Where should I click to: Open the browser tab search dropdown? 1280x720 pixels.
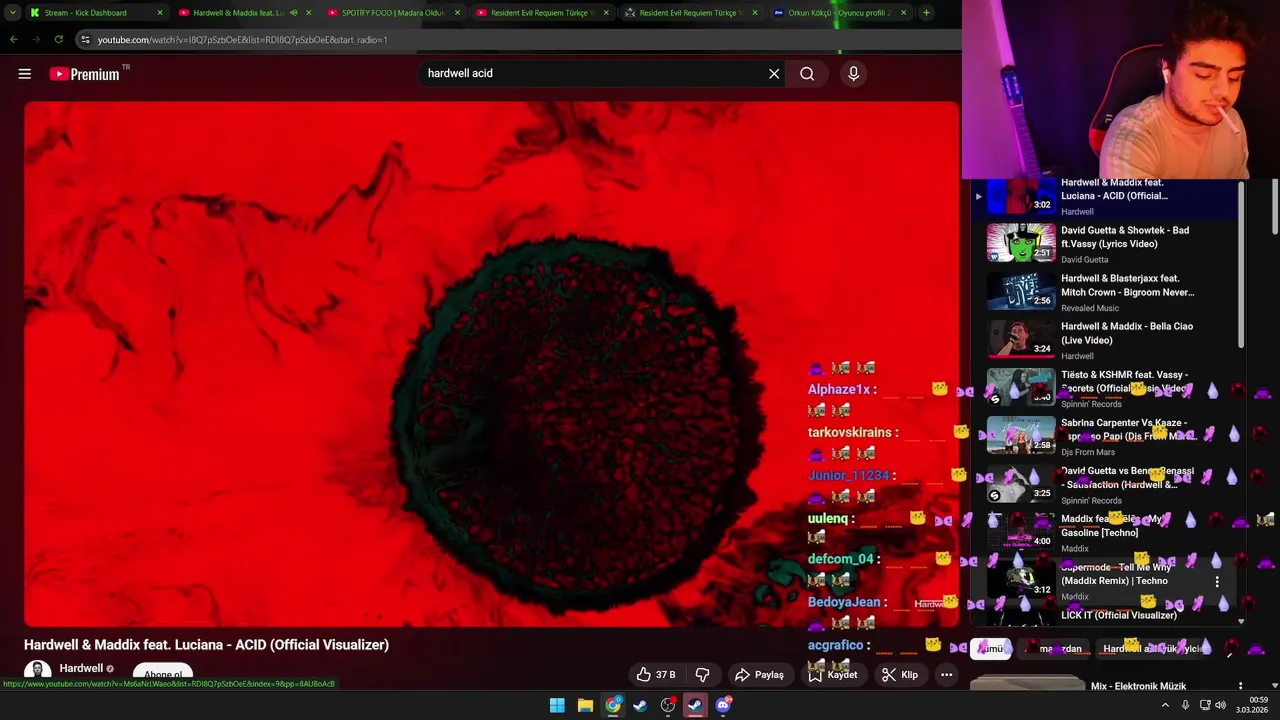12,13
